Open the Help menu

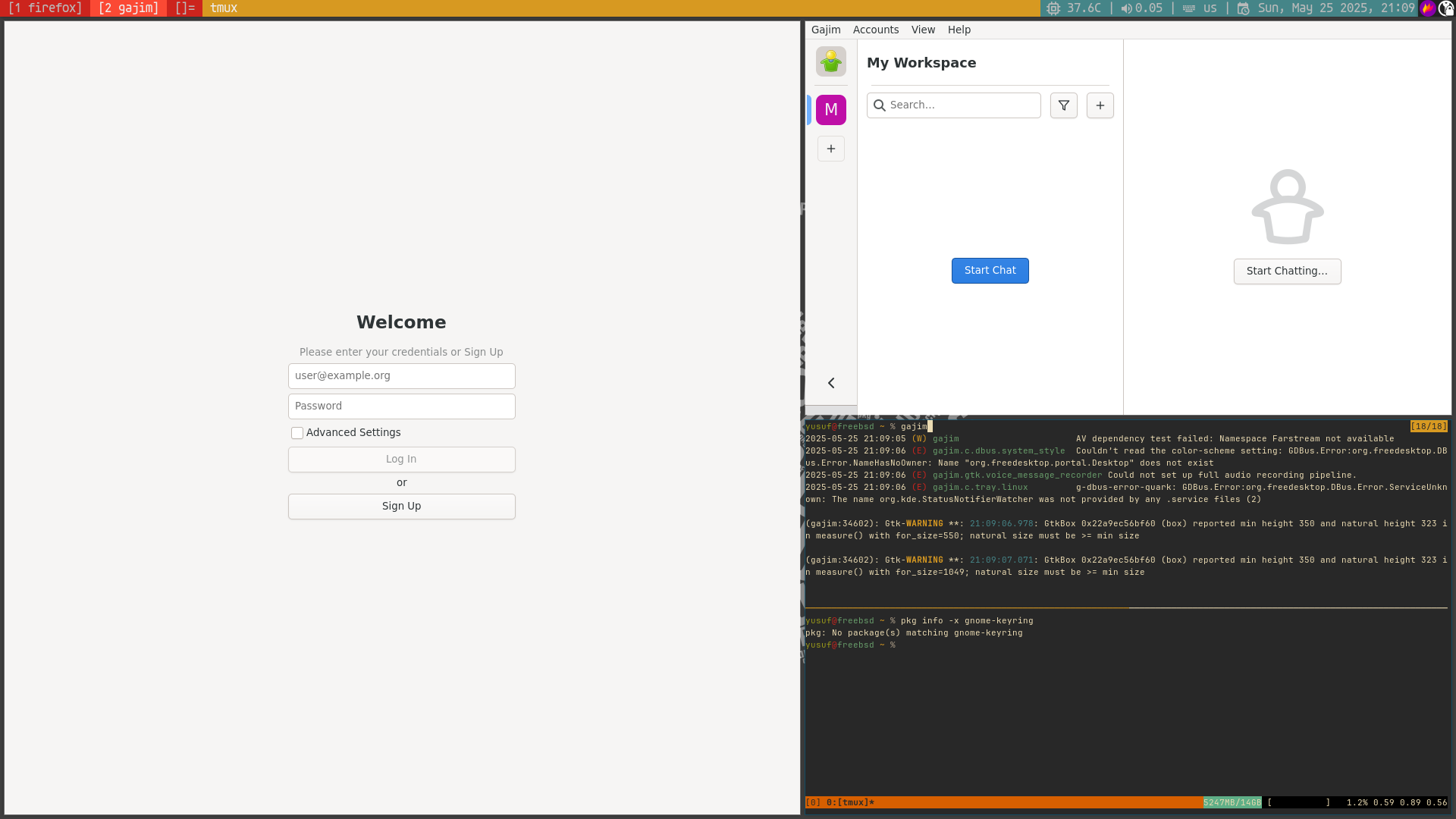tap(959, 30)
